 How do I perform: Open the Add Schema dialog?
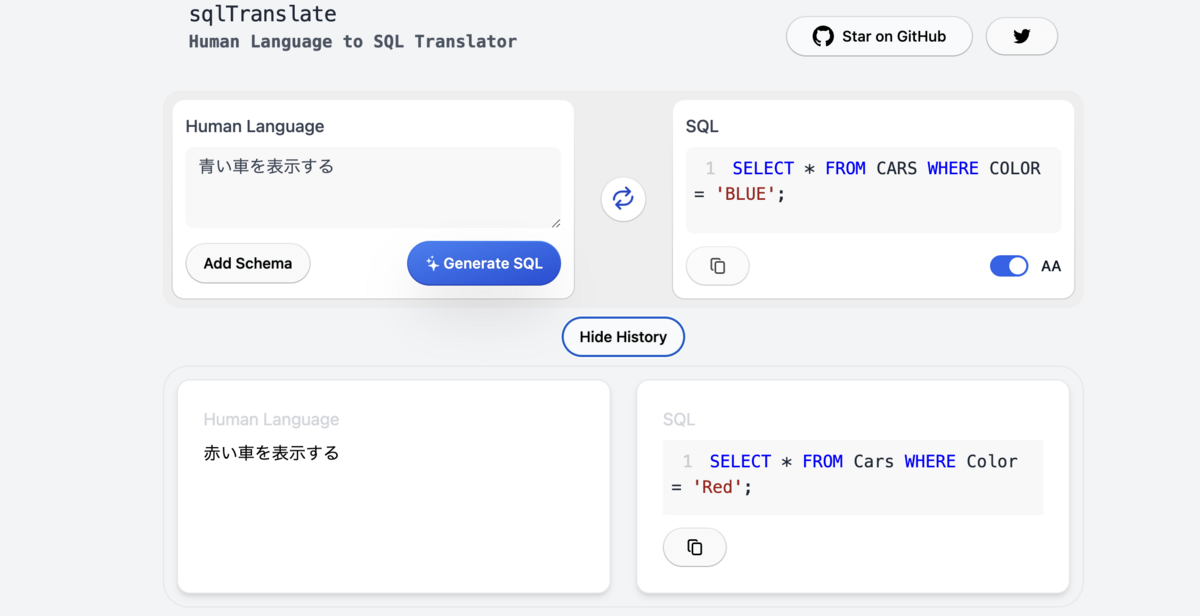pyautogui.click(x=247, y=263)
